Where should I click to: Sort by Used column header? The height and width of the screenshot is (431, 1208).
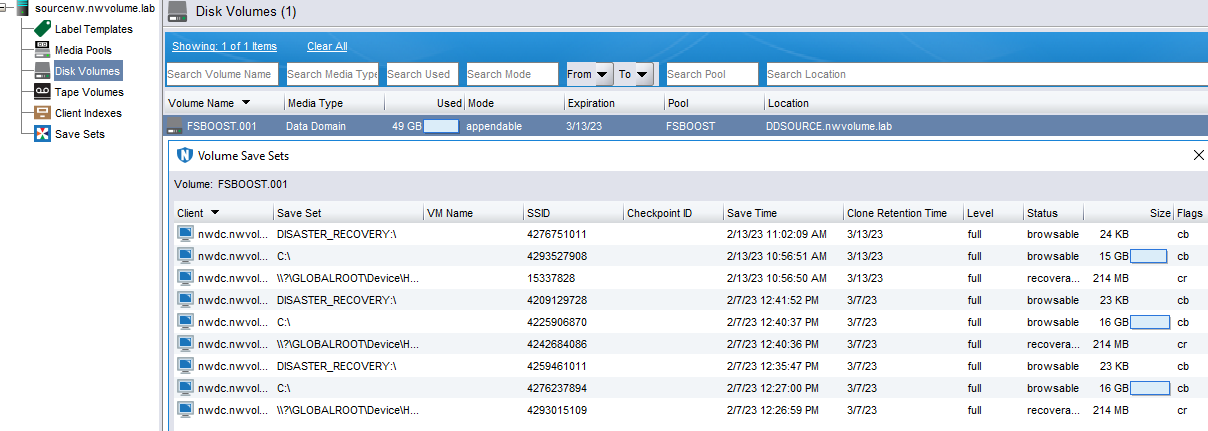(x=424, y=103)
